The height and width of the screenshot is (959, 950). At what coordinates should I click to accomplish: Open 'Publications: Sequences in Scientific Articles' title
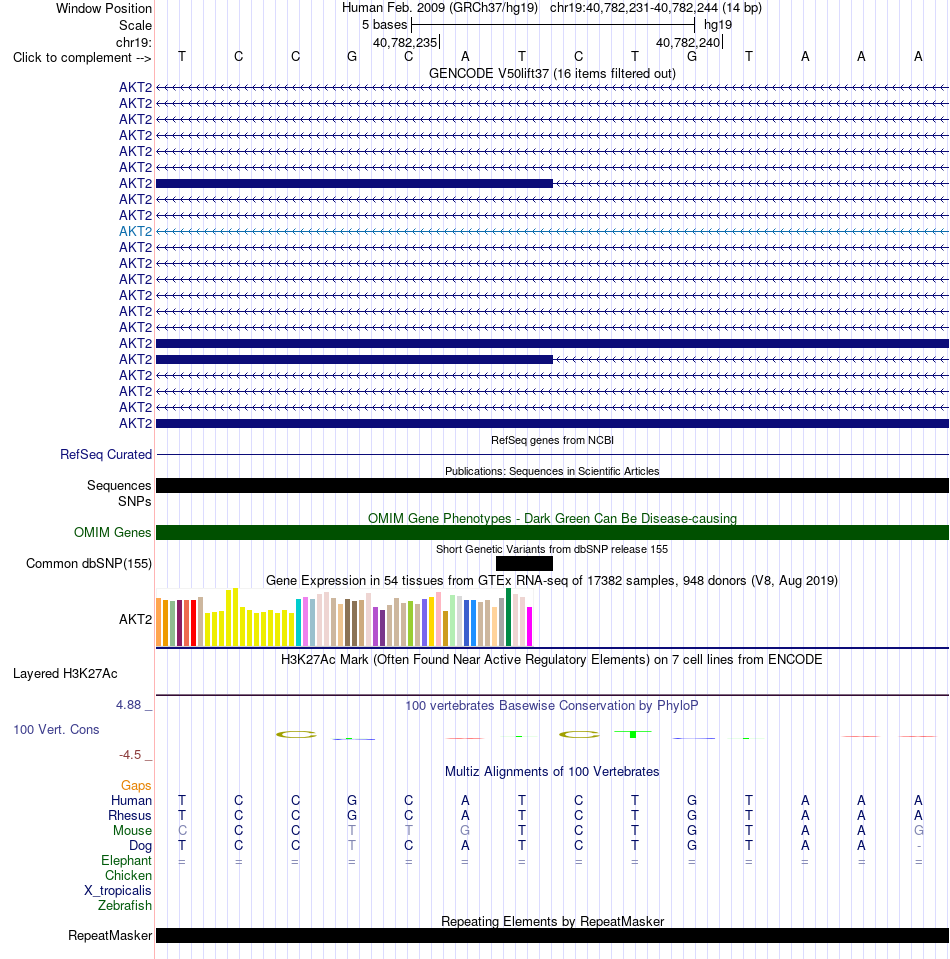click(x=552, y=472)
